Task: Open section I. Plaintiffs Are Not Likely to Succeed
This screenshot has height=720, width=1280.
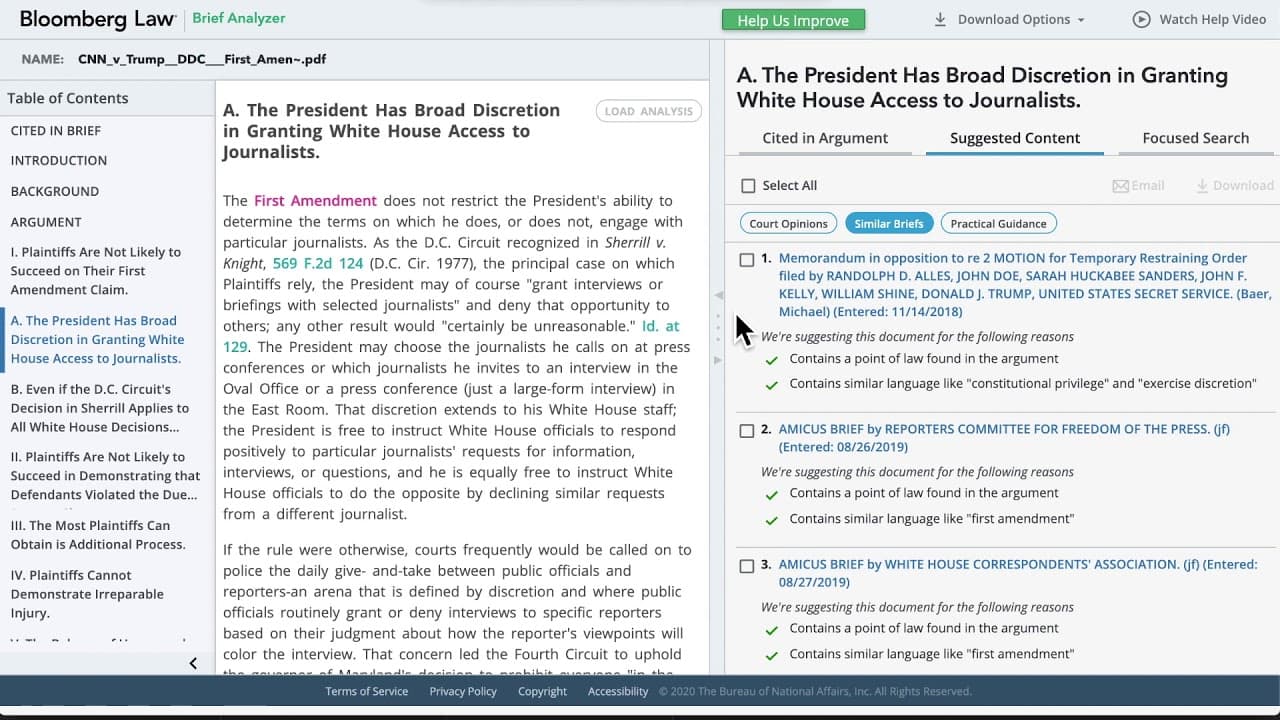Action: click(x=96, y=271)
